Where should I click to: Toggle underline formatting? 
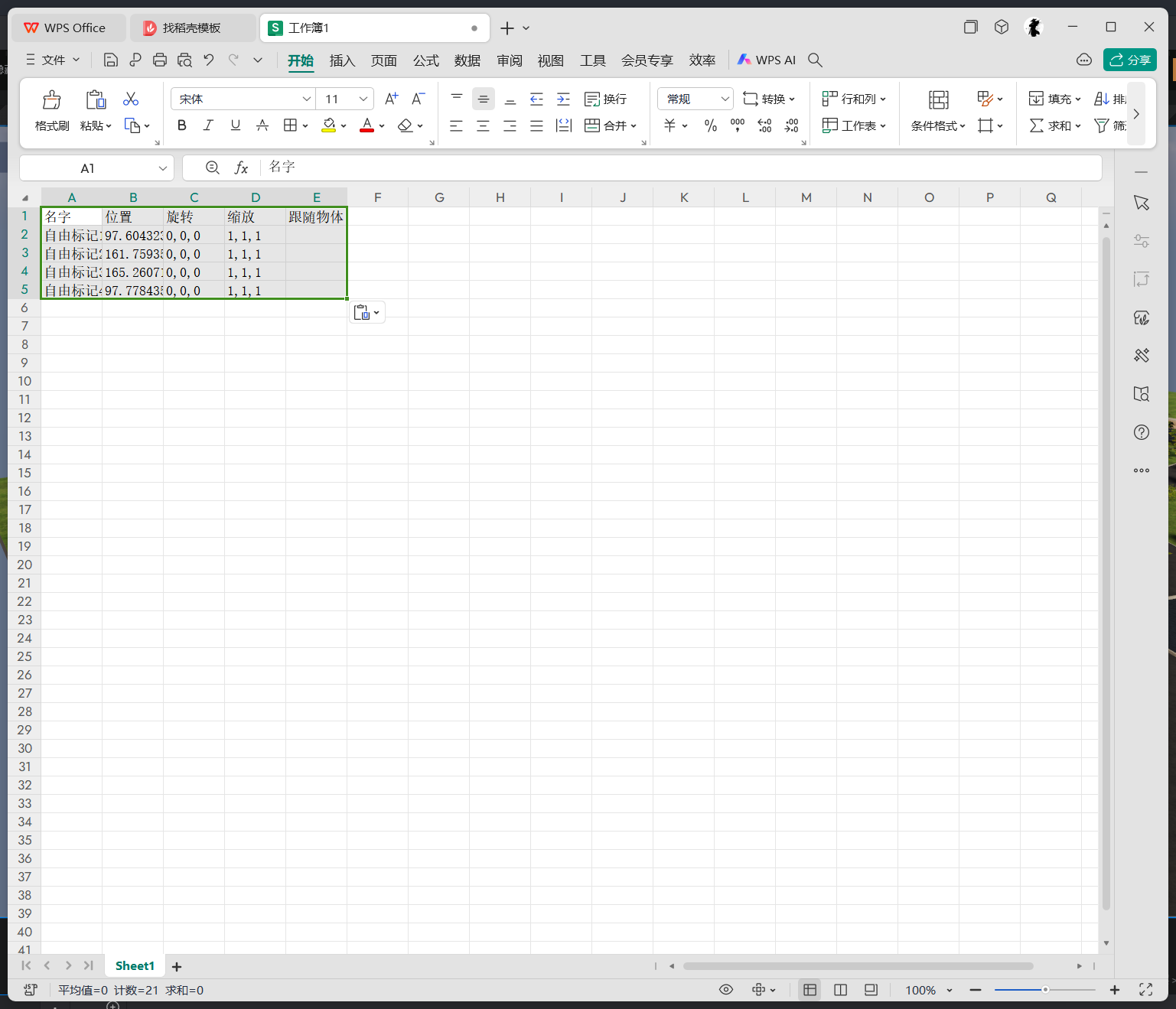pos(236,125)
